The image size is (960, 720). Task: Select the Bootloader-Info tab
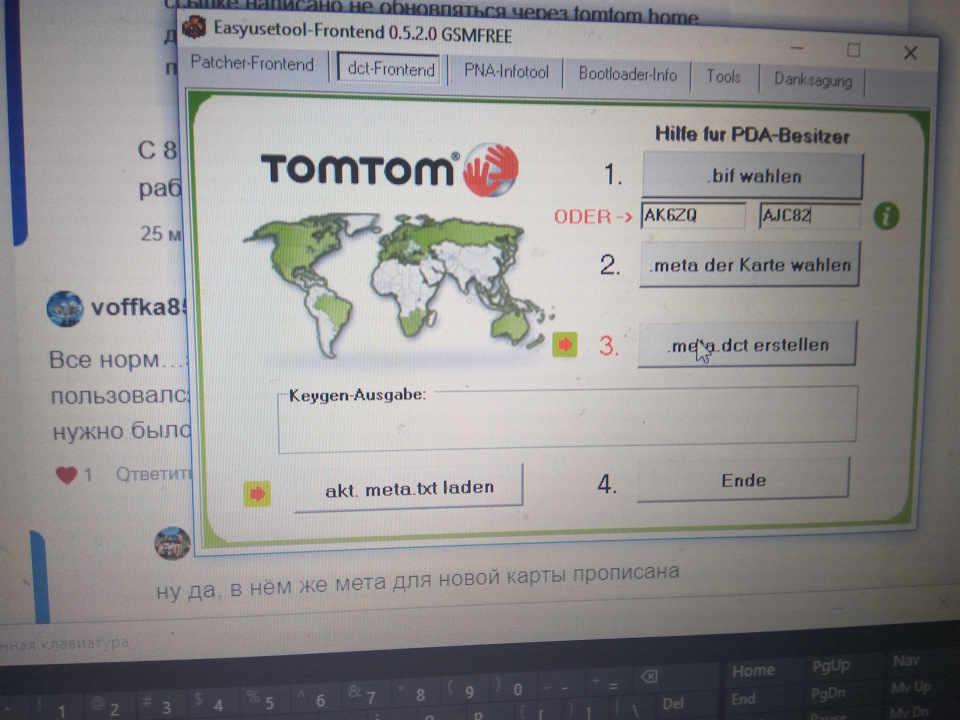[x=627, y=75]
